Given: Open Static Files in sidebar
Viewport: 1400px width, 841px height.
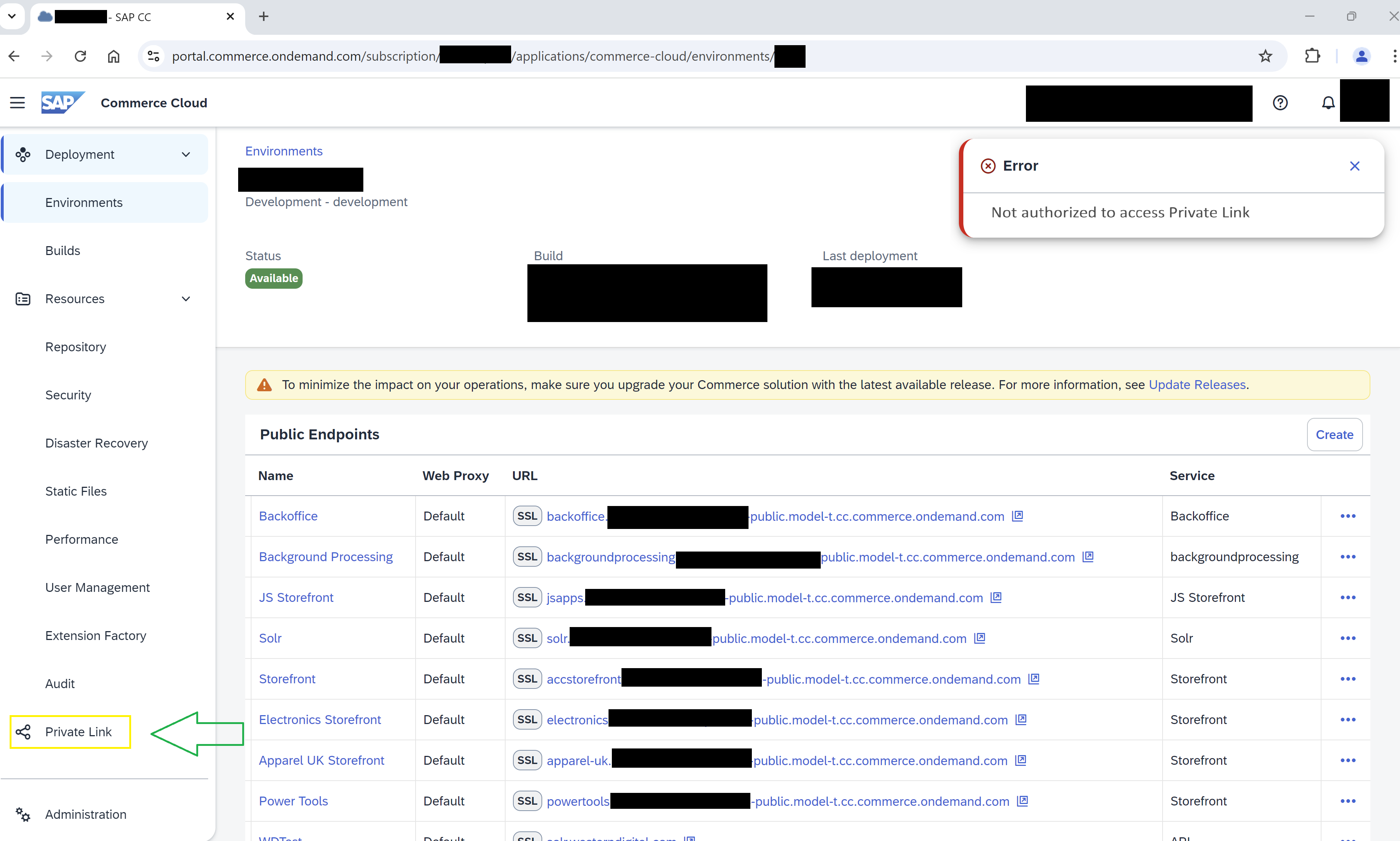Looking at the screenshot, I should pos(76,491).
